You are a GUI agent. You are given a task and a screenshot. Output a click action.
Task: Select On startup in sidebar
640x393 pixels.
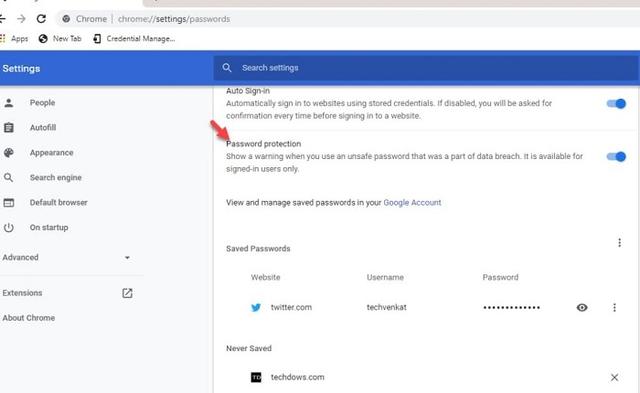(x=49, y=227)
